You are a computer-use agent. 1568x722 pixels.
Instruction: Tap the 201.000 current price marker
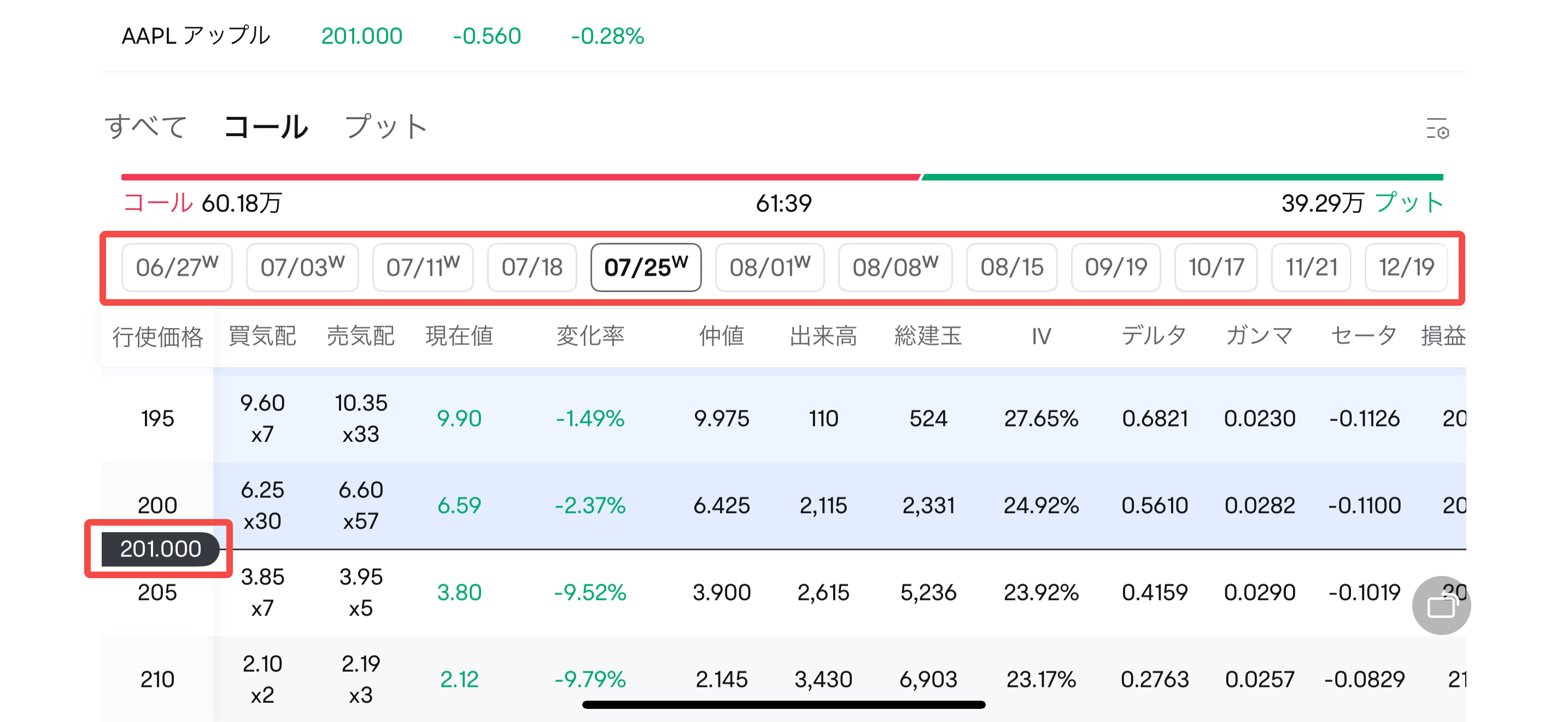160,549
